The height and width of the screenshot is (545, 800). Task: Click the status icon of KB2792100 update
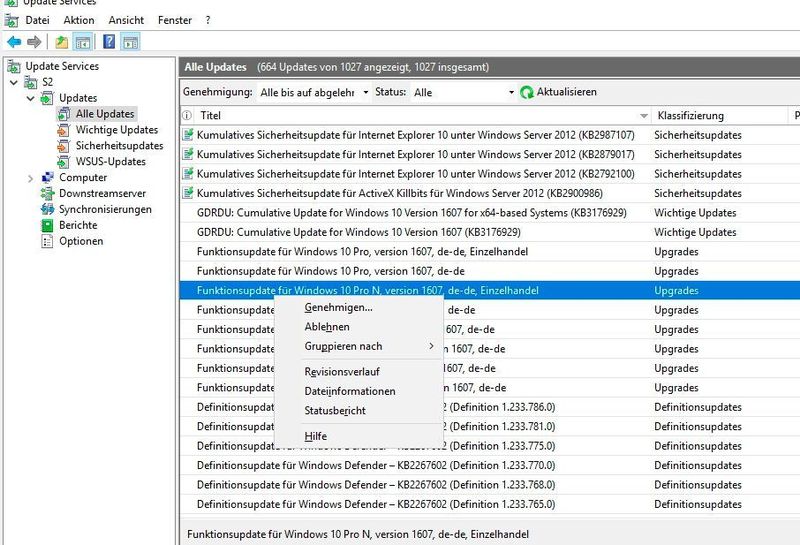click(x=188, y=174)
